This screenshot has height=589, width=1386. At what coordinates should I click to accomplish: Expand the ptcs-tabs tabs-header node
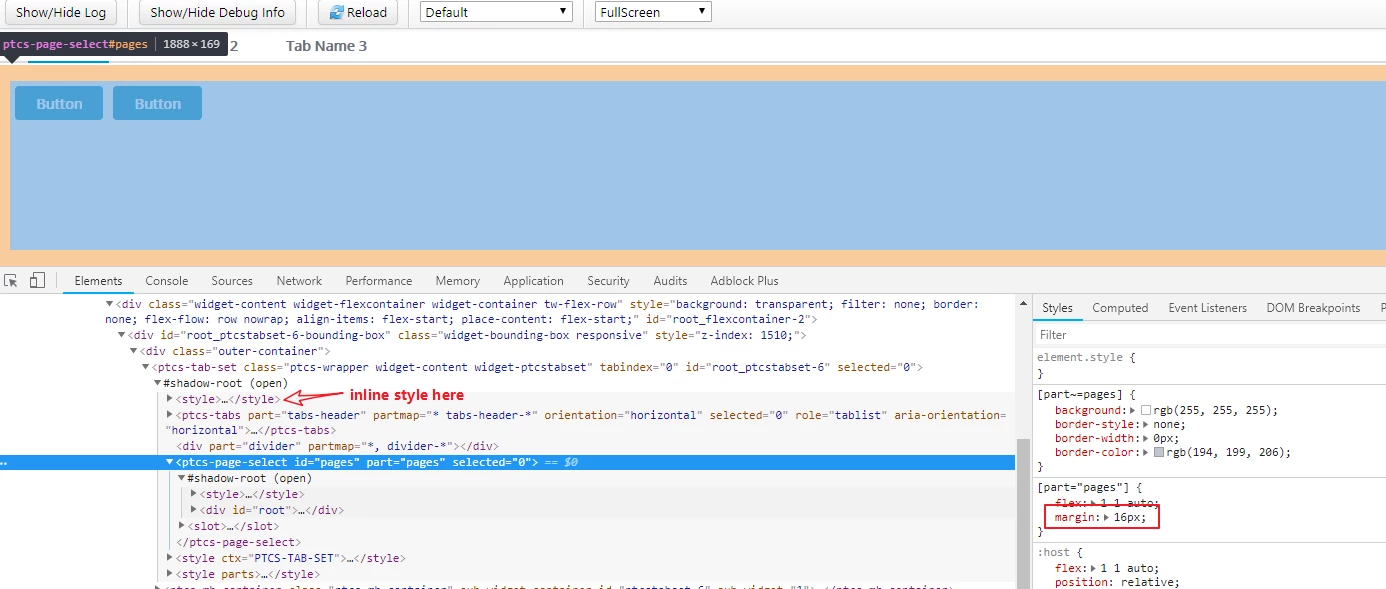[x=170, y=415]
